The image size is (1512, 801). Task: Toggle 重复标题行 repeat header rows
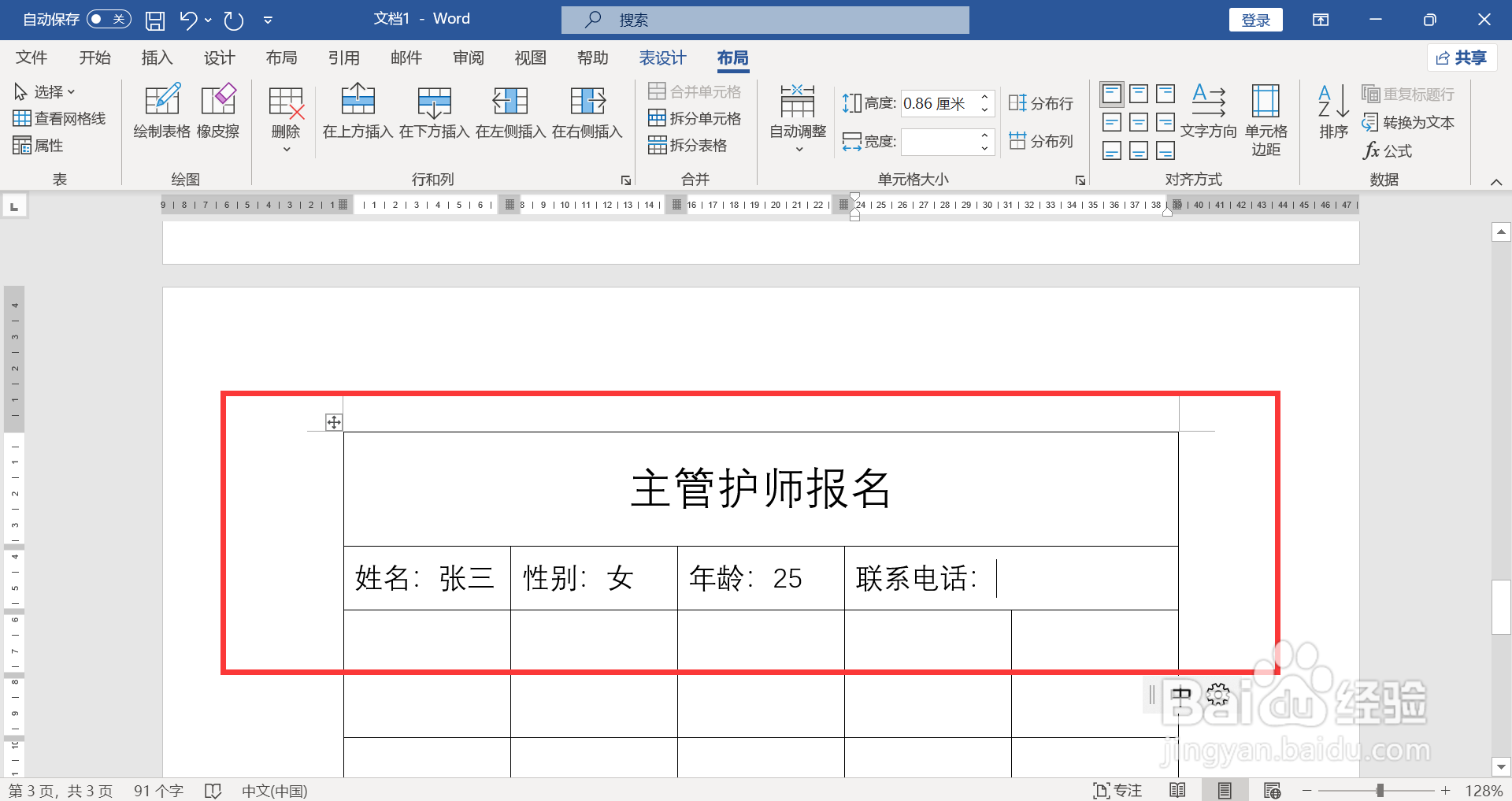[1409, 94]
